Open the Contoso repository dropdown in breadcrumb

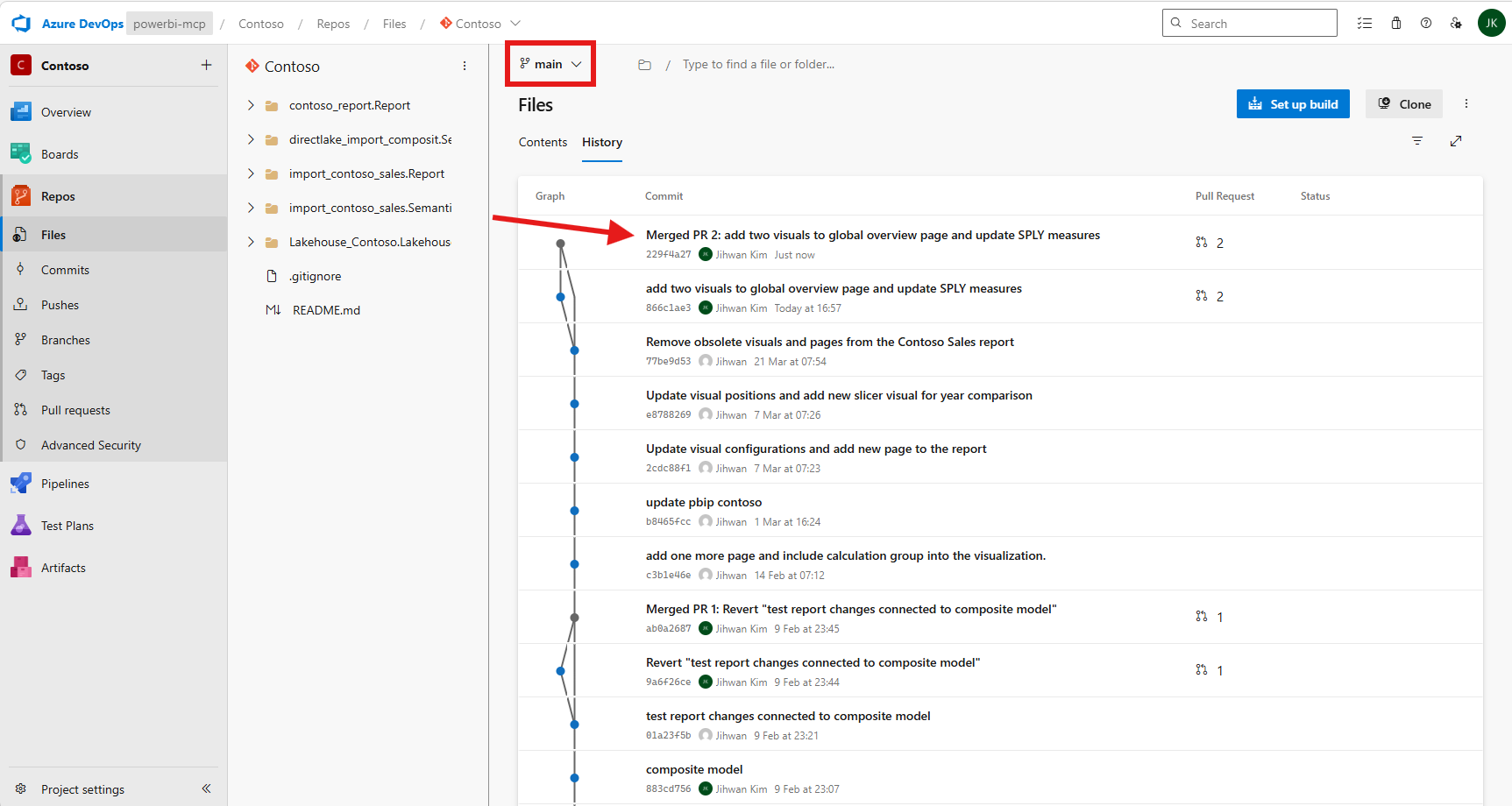coord(480,24)
